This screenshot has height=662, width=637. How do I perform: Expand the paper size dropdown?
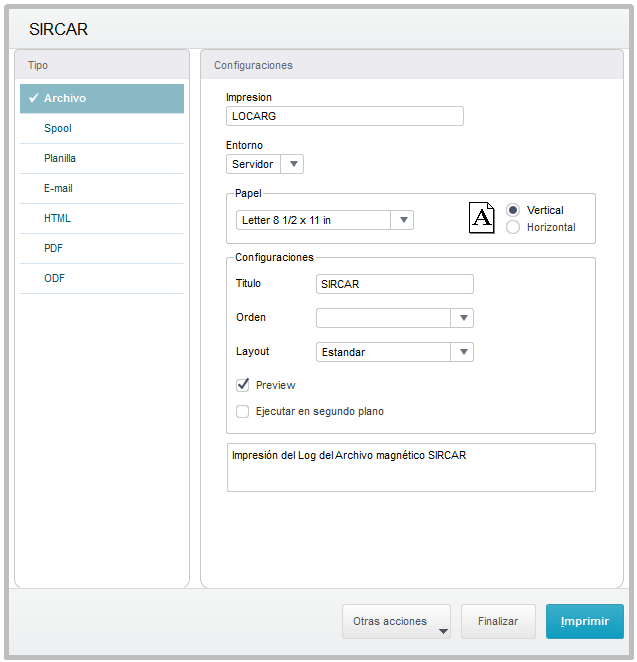point(402,220)
